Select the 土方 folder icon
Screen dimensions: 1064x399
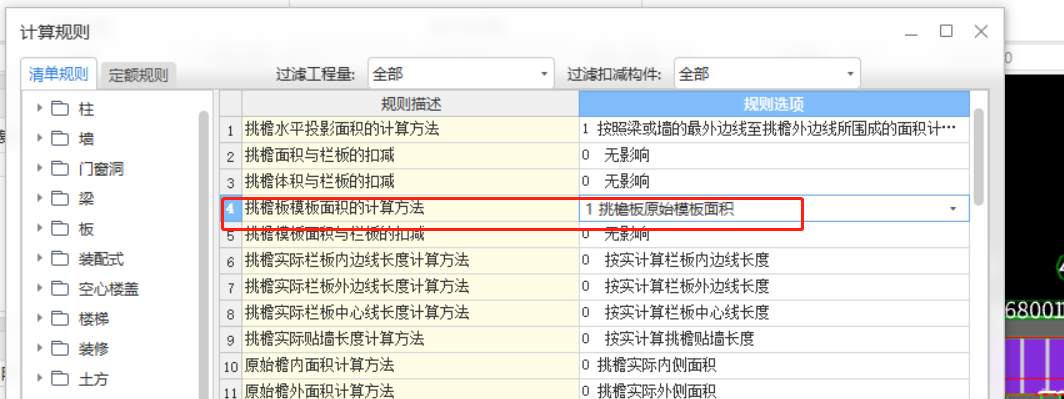(x=60, y=379)
